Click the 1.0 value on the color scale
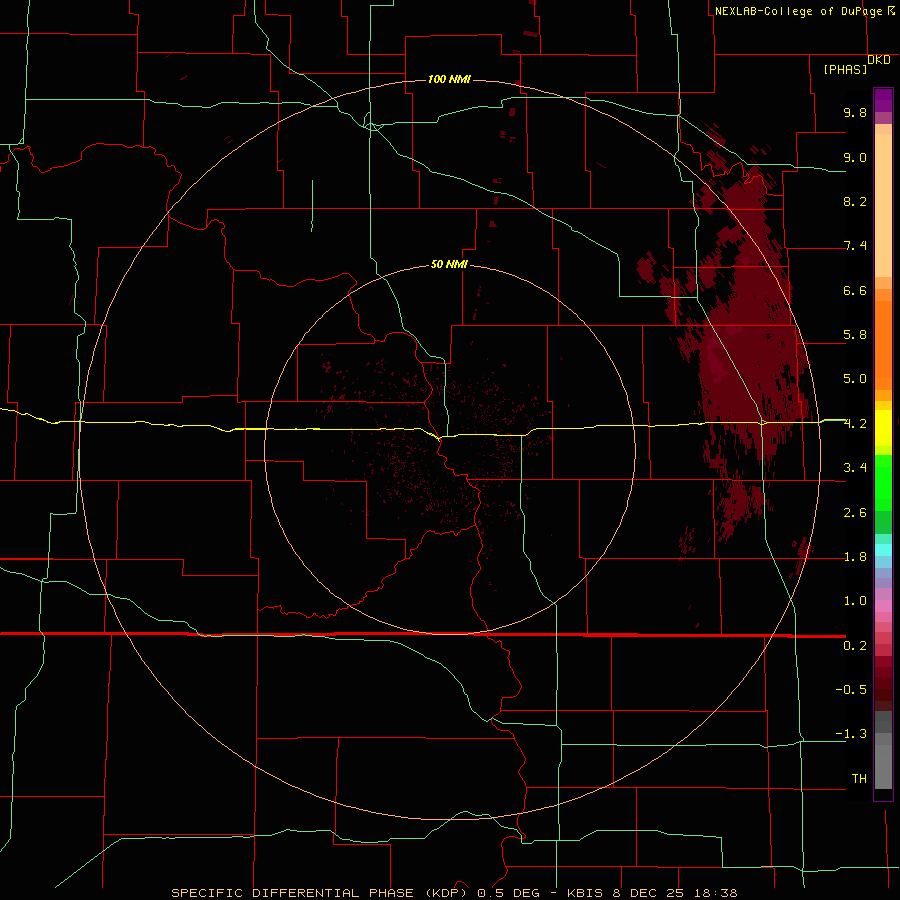The height and width of the screenshot is (900, 900). click(855, 601)
